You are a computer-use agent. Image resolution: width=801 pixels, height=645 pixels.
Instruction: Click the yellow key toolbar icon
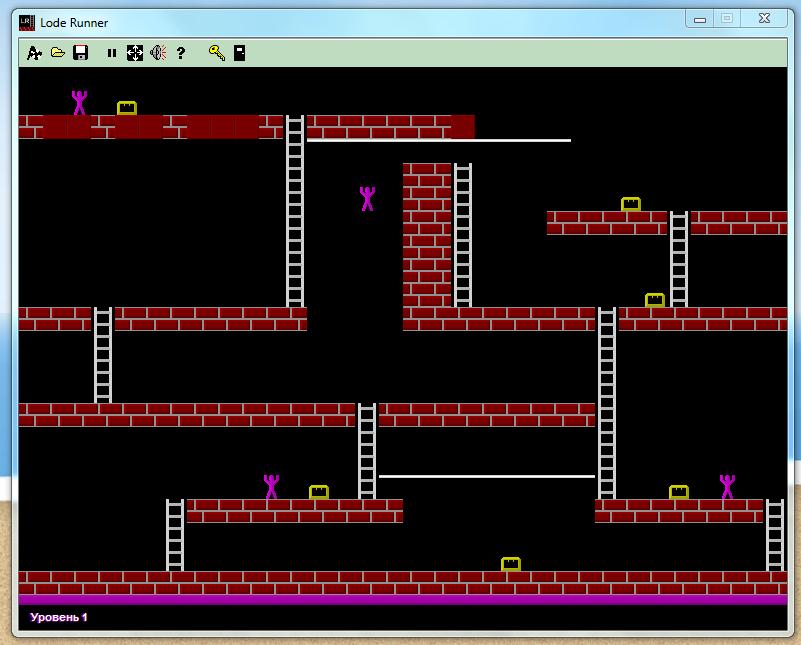pyautogui.click(x=217, y=53)
